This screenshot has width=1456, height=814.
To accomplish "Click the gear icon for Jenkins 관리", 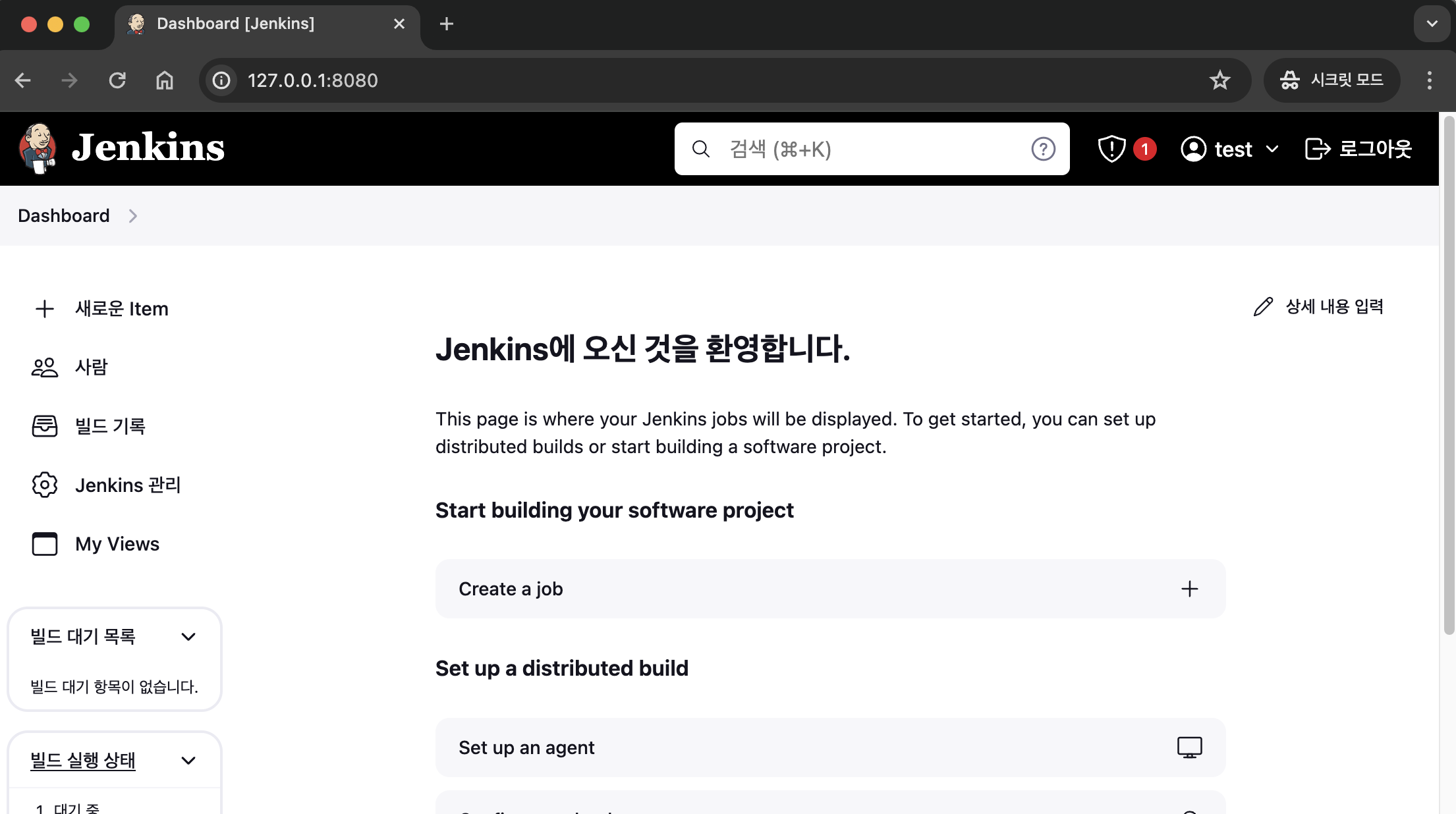I will pos(45,485).
